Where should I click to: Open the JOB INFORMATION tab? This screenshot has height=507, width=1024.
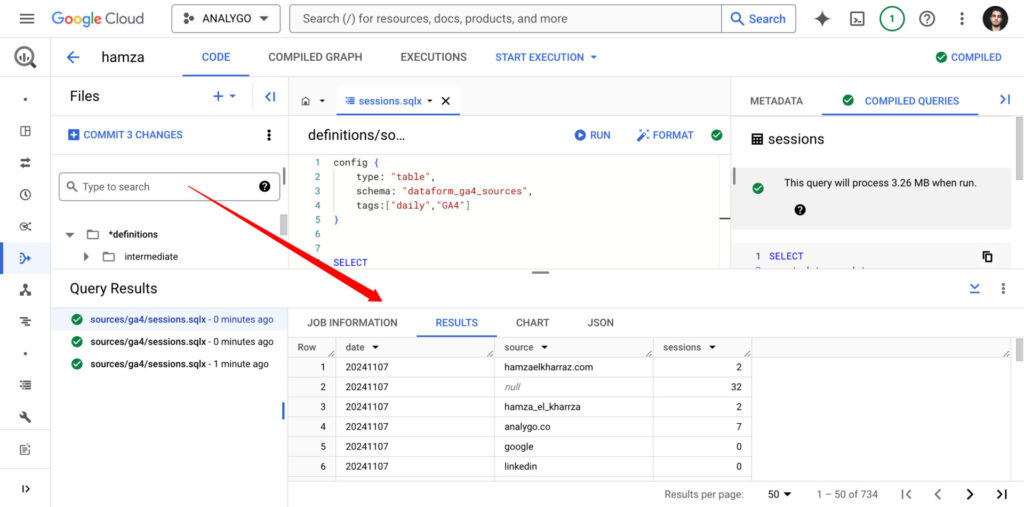pos(352,323)
